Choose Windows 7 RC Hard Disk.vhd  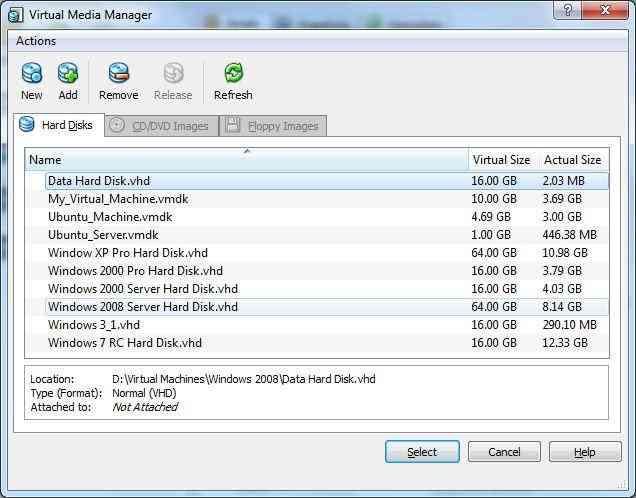coord(125,343)
